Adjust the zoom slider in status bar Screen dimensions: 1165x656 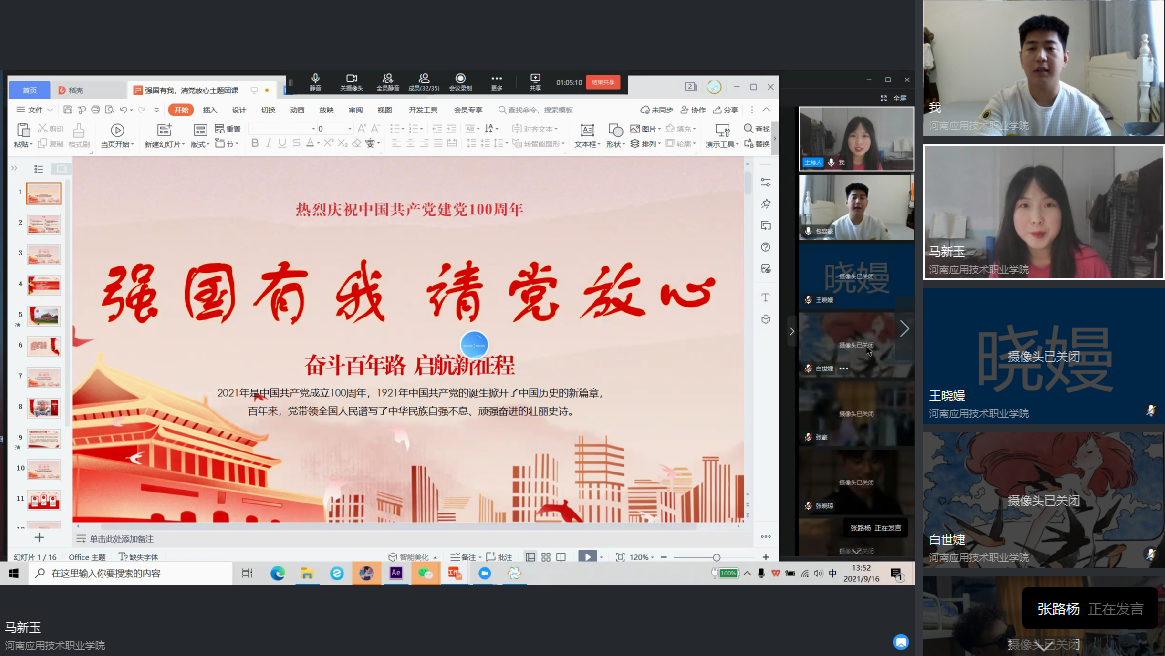coord(716,557)
